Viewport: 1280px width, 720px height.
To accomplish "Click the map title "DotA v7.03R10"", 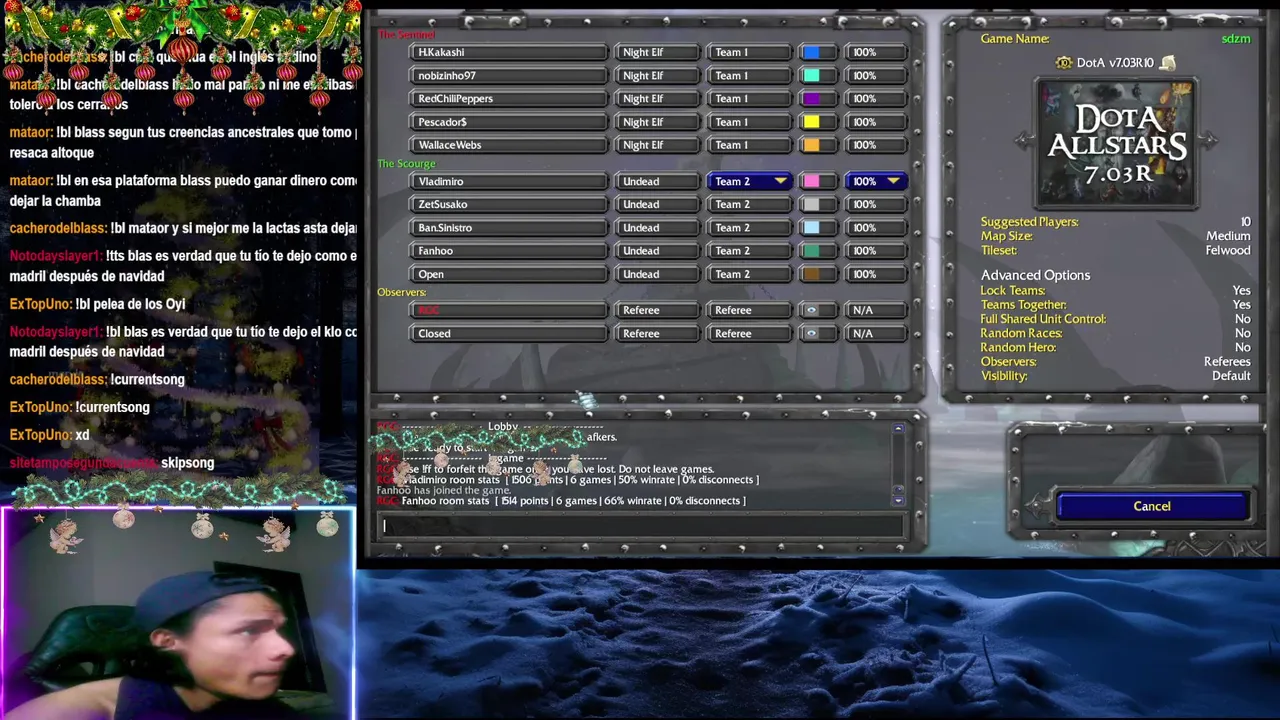I will coord(1115,63).
